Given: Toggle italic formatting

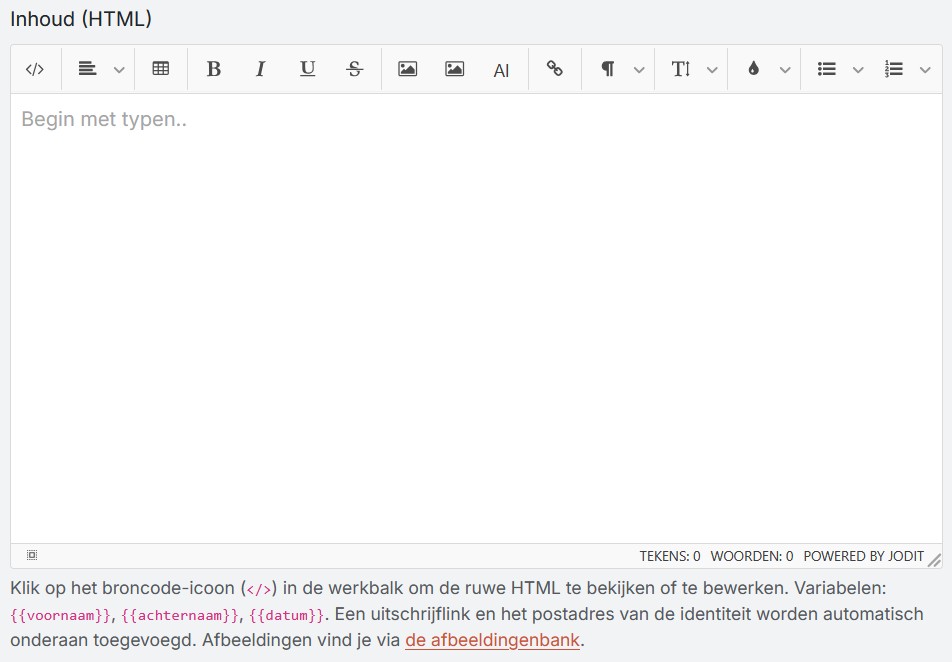Looking at the screenshot, I should coord(260,69).
